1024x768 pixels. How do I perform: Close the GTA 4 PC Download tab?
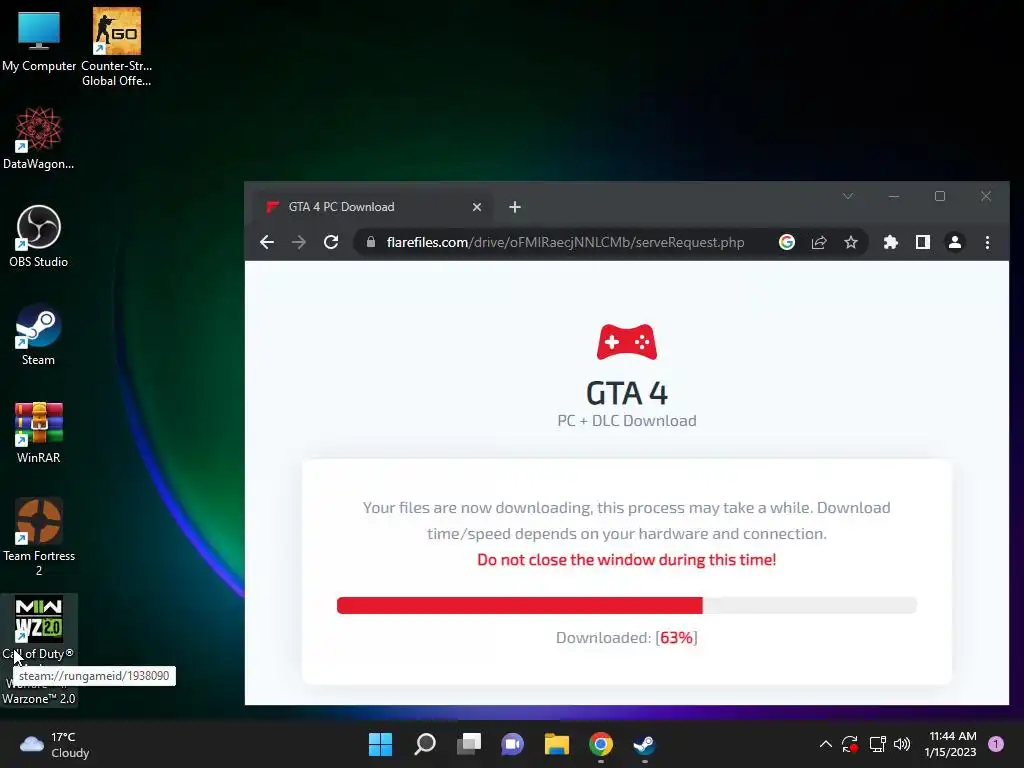[x=477, y=207]
